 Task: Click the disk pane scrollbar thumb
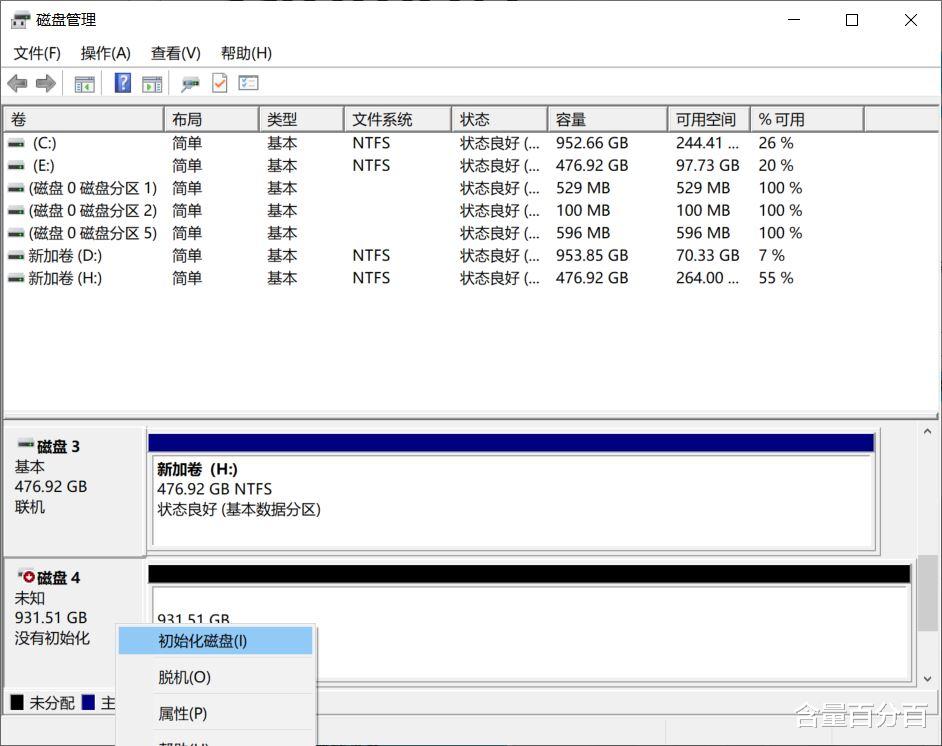[928, 593]
